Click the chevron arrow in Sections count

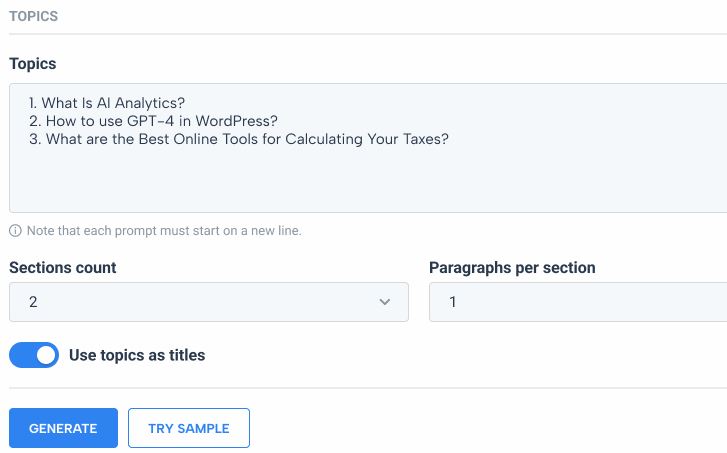tap(384, 302)
